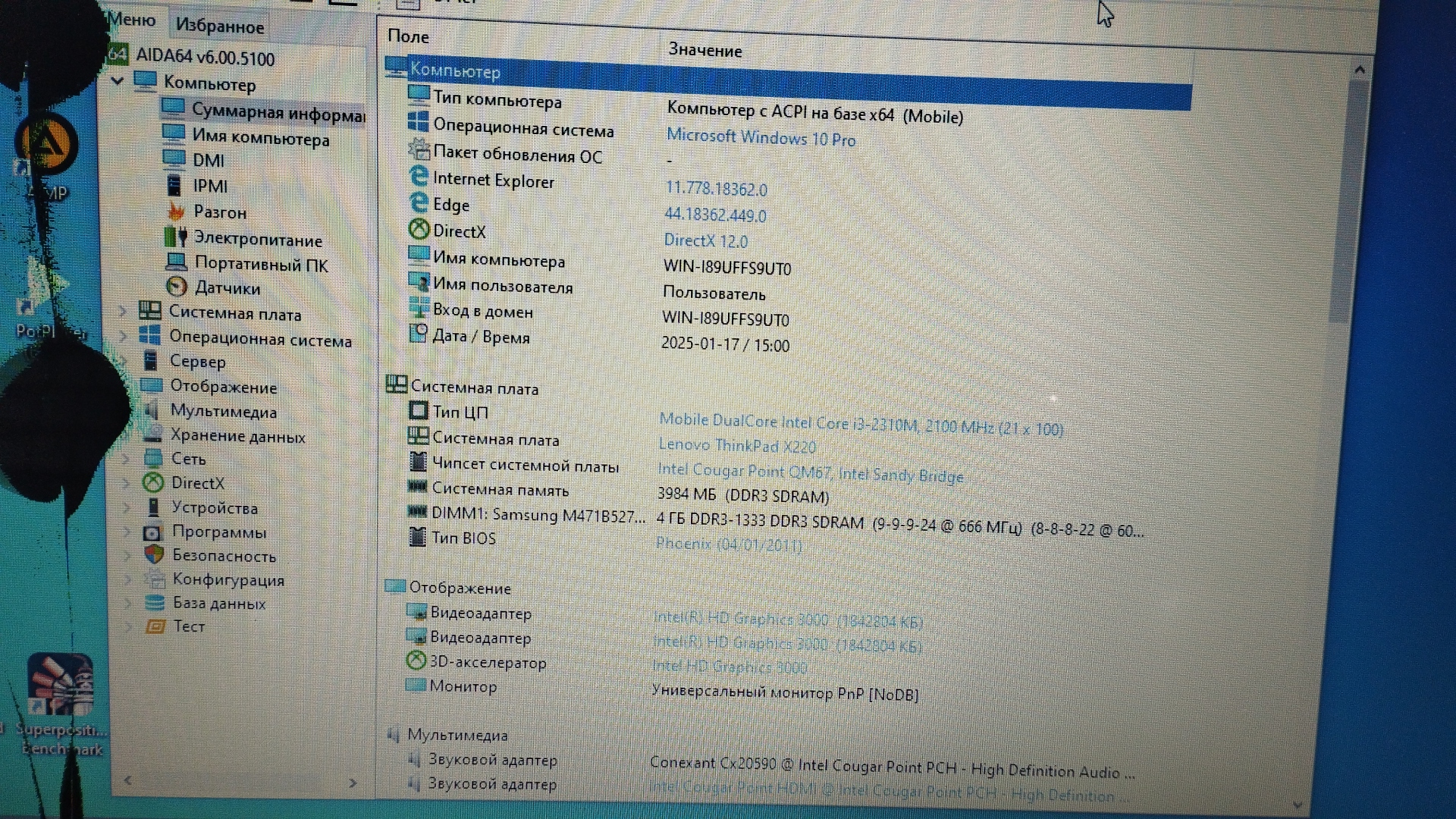Click the Операционная система Windows icon in tree

149,335
